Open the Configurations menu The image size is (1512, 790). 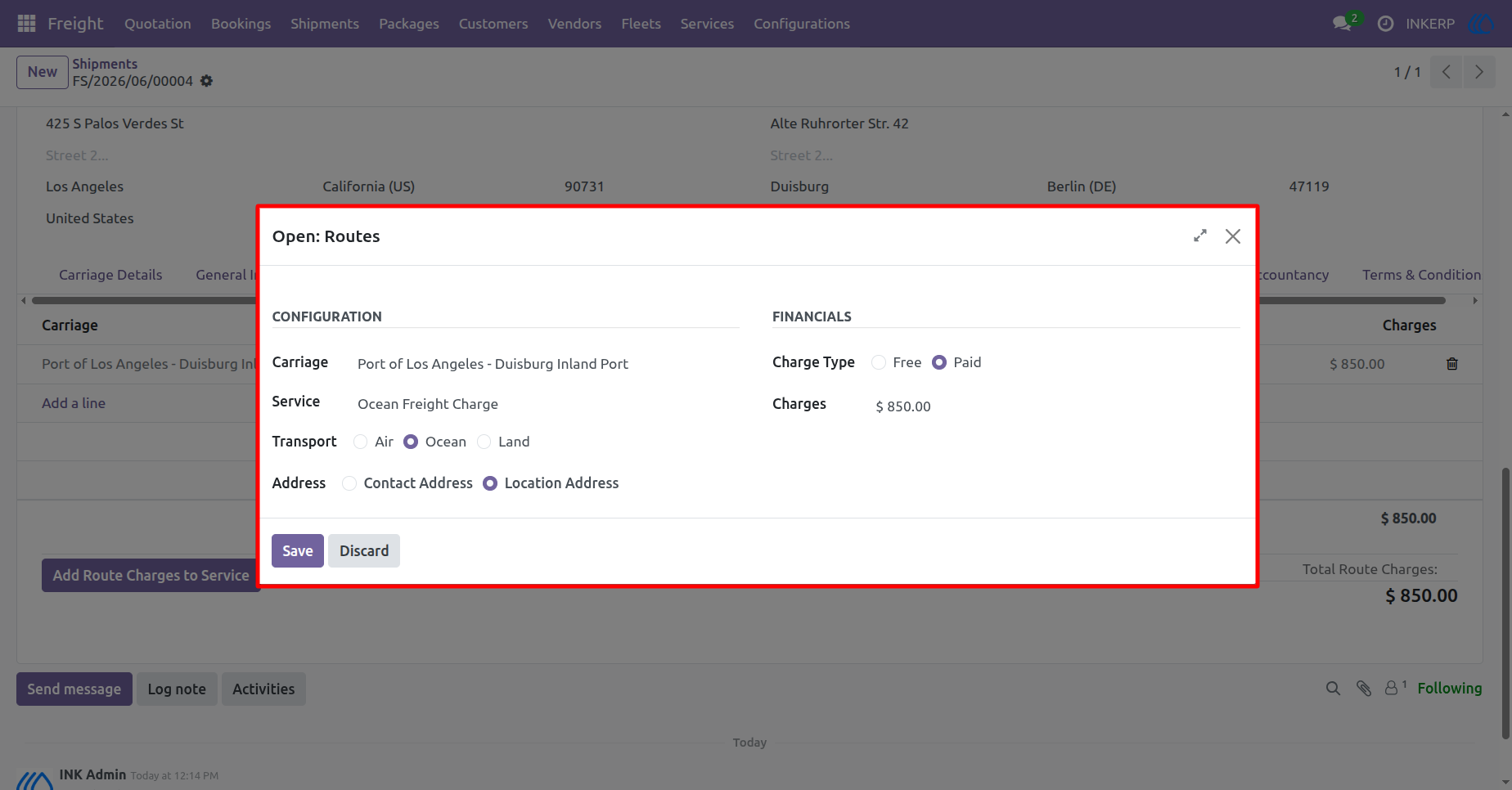pos(802,24)
